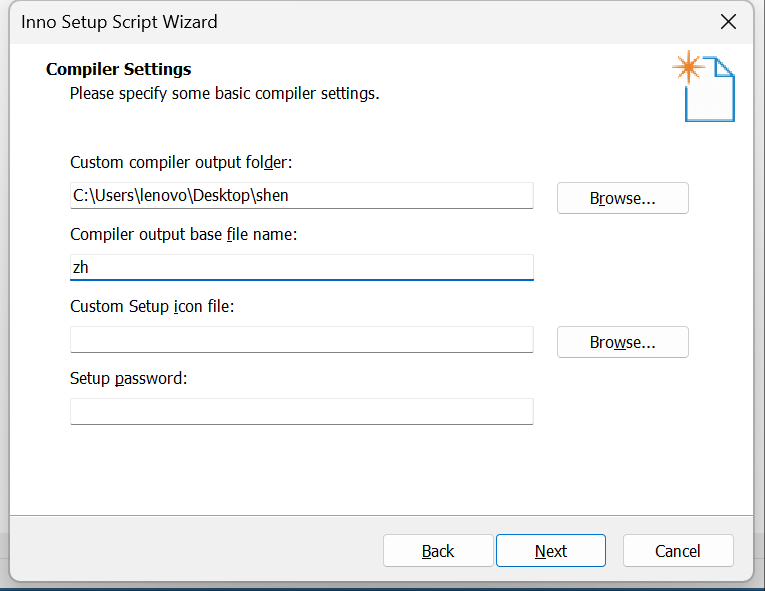This screenshot has height=591, width=765.
Task: Close the Inno Setup Script Wizard window
Action: 728,22
